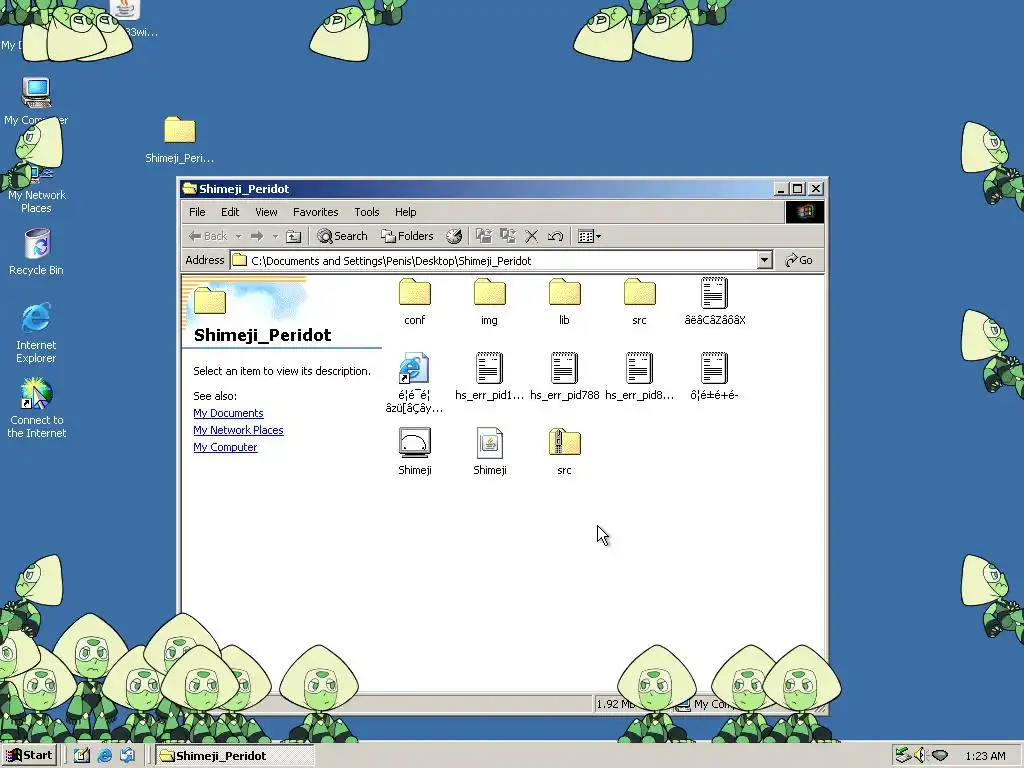Select the My Computer desktop icon
The image size is (1024, 768).
tap(36, 101)
